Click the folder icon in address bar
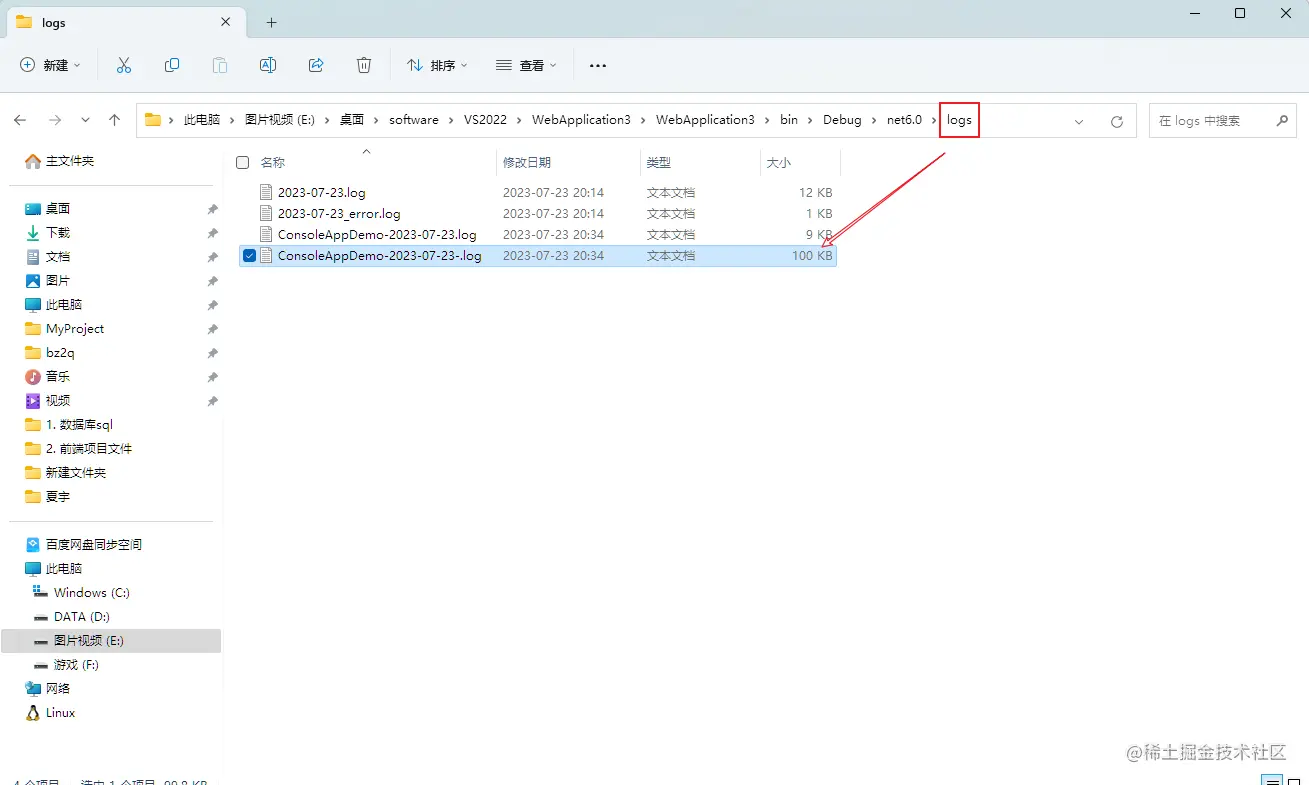Viewport: 1309px width, 785px height. 153,120
